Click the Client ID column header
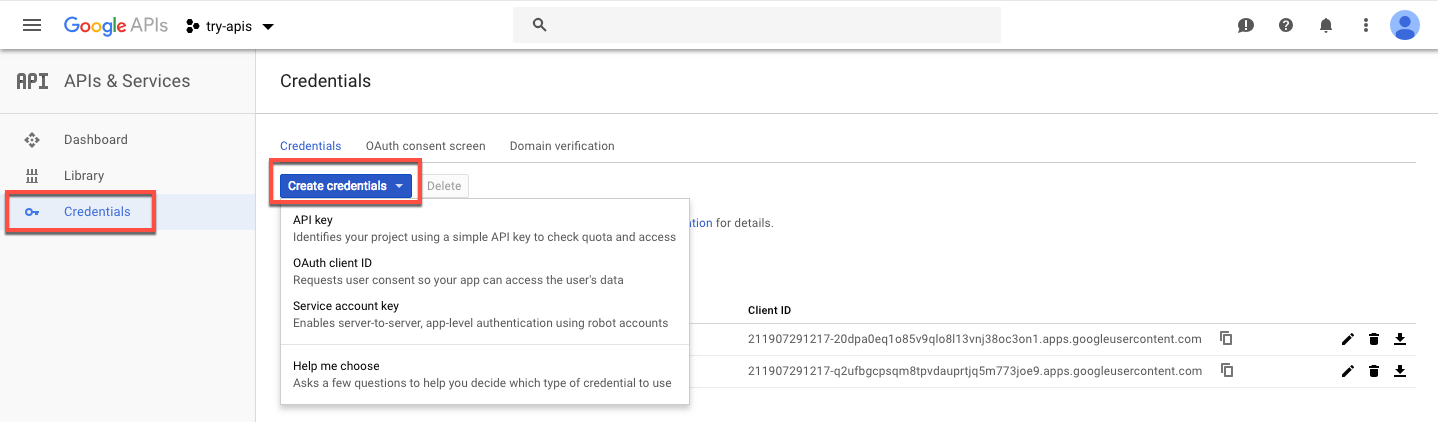The image size is (1438, 422). click(769, 311)
